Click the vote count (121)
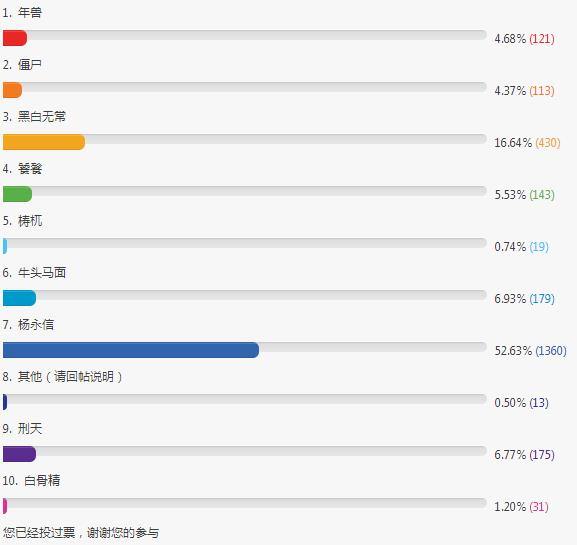The width and height of the screenshot is (577, 545). coord(542,39)
